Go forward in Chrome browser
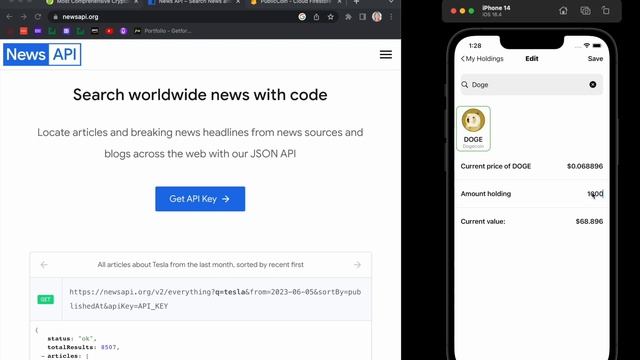Viewport: 640px width, 360px height. pos(23,17)
